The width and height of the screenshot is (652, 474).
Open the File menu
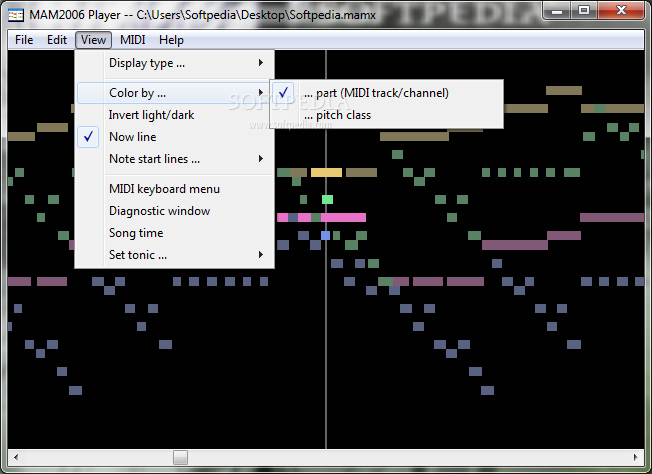click(x=24, y=40)
